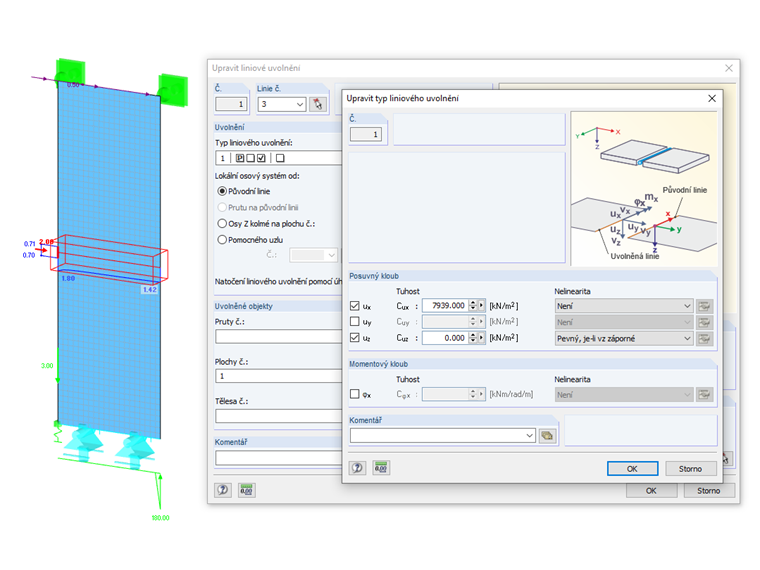This screenshot has width=760, height=570.
Task: Close the Upravit typ liniového uvolnění dialog
Action: [712, 98]
